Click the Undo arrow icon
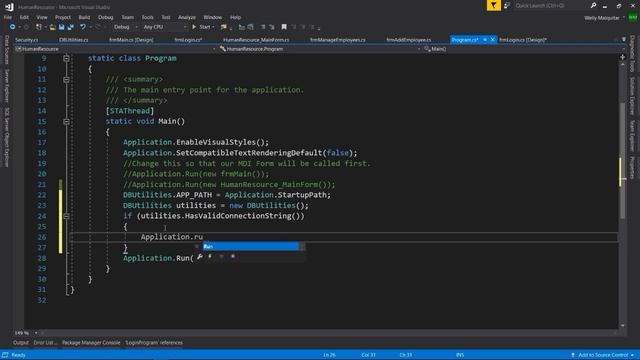The height and width of the screenshot is (360, 640). coord(83,27)
